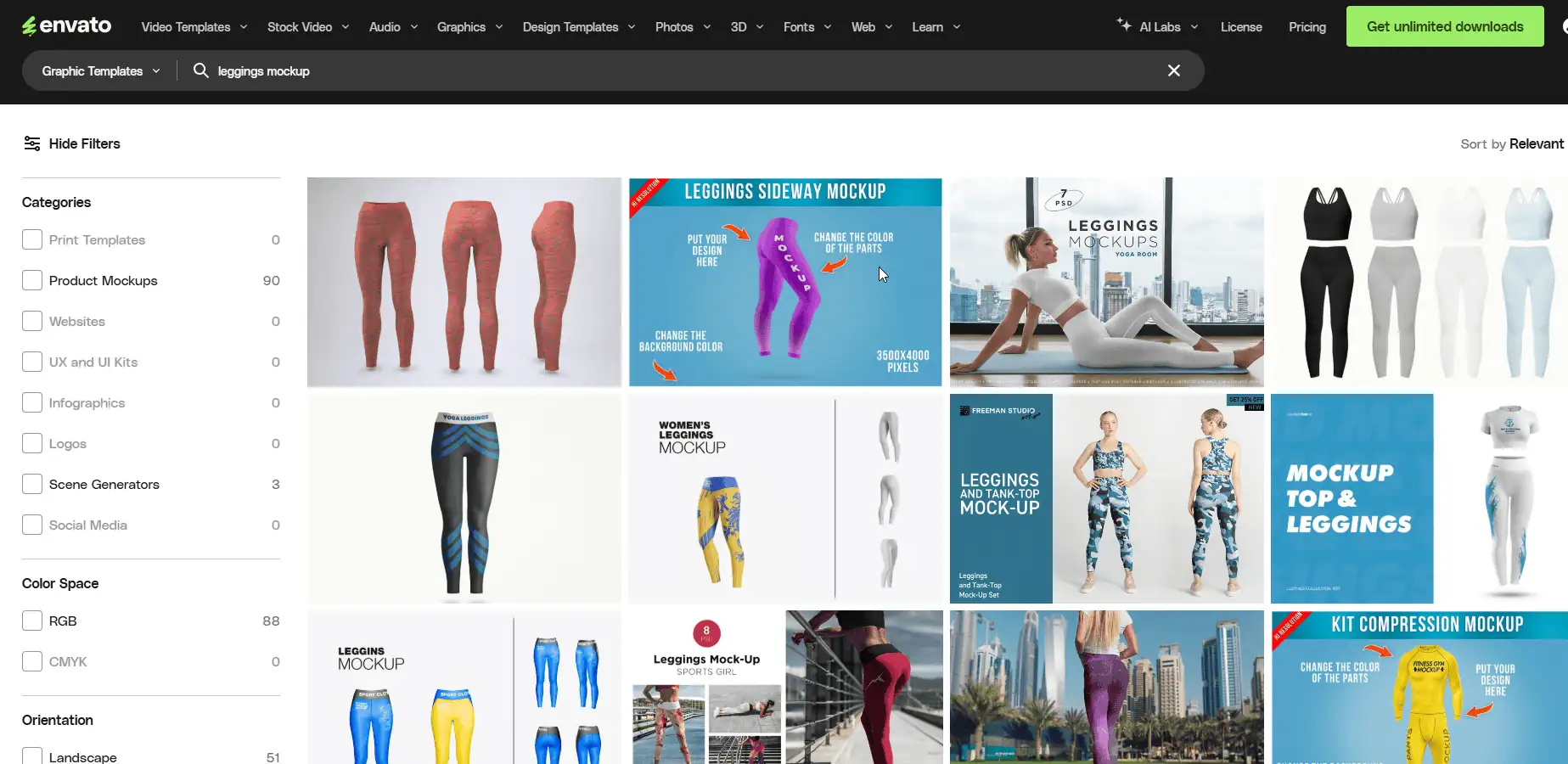Click in the leggings mockup search field
Viewport: 1568px width, 764px height.
pos(679,71)
